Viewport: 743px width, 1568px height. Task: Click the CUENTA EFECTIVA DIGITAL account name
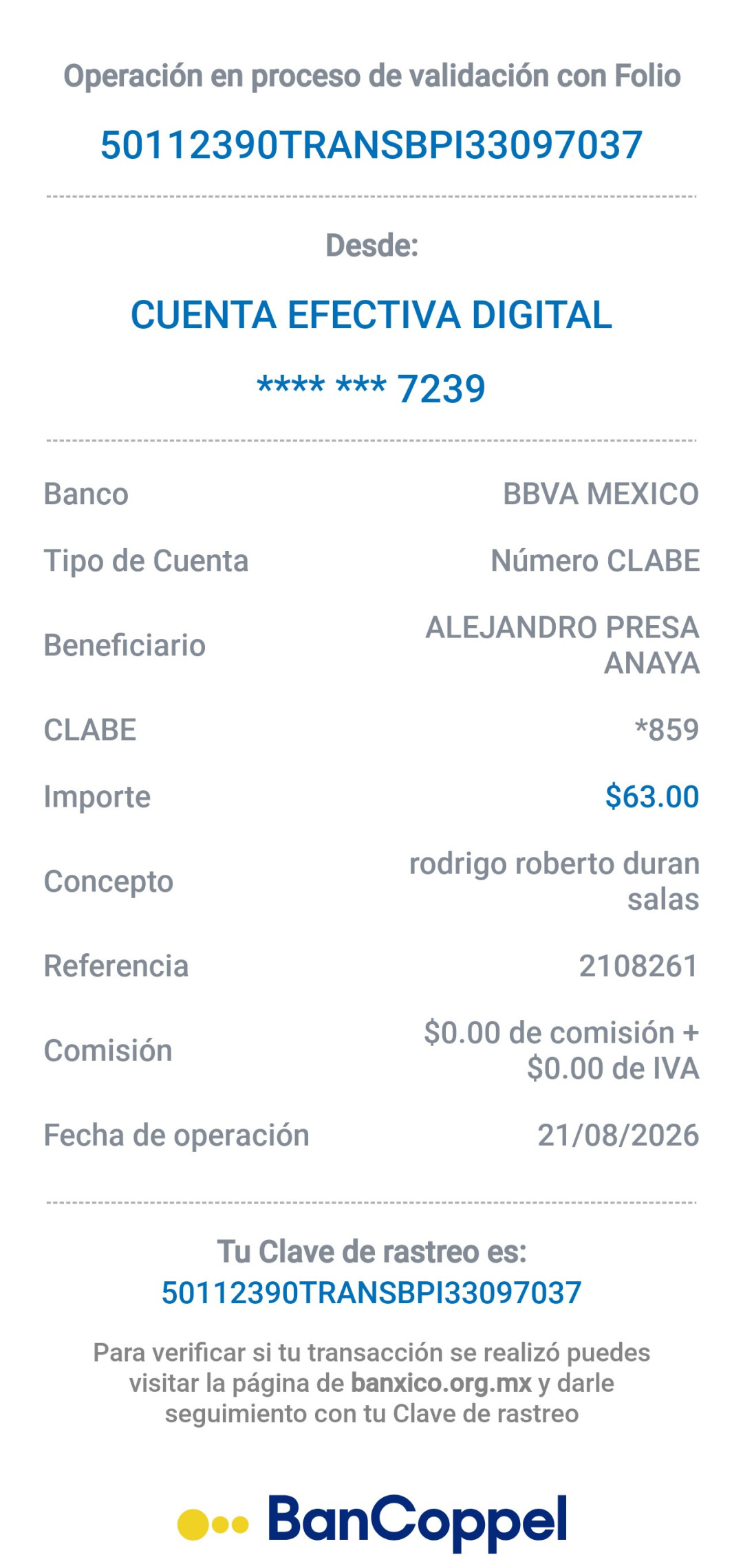[371, 315]
